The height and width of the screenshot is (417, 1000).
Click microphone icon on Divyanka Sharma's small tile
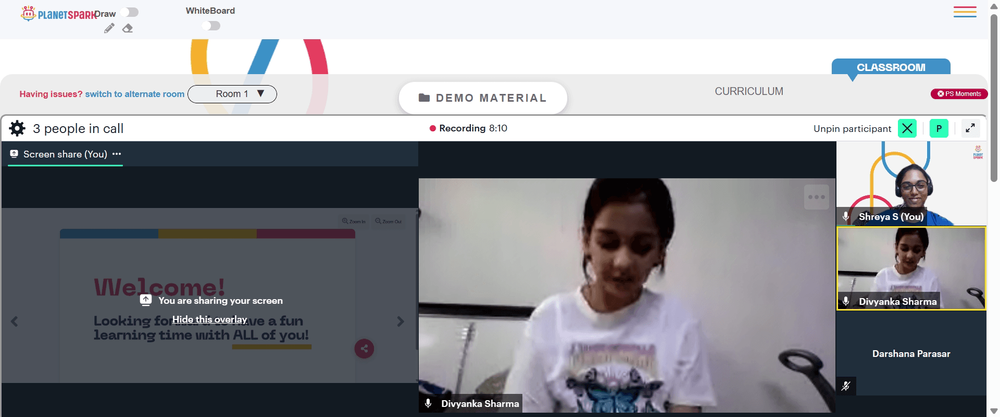(x=846, y=301)
